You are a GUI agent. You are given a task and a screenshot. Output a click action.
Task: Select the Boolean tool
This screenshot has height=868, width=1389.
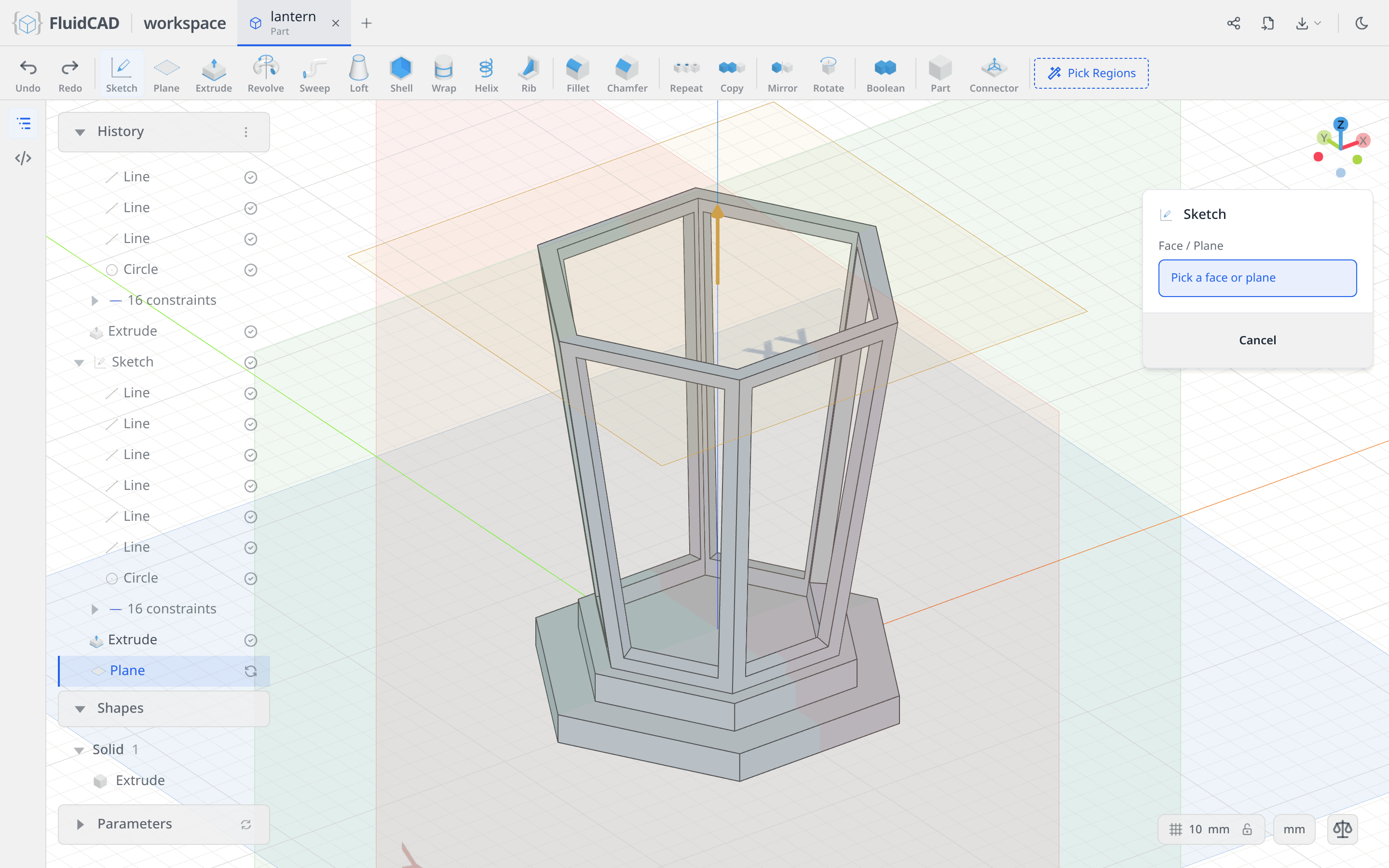[885, 74]
